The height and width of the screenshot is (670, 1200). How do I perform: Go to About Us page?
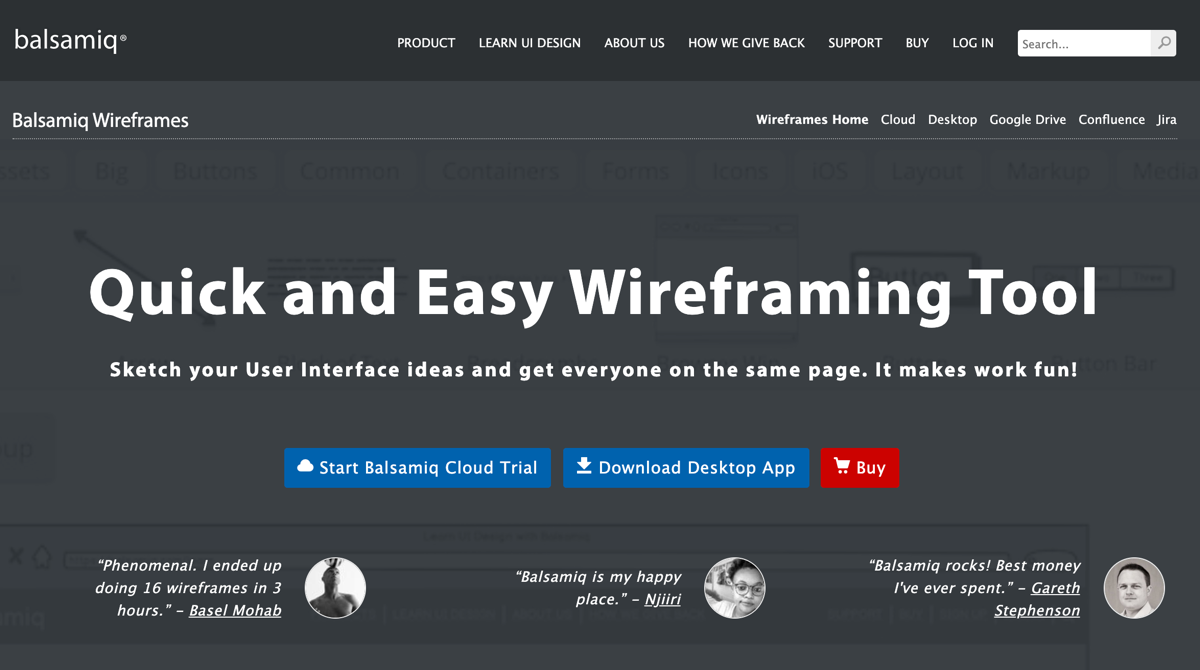(x=634, y=43)
